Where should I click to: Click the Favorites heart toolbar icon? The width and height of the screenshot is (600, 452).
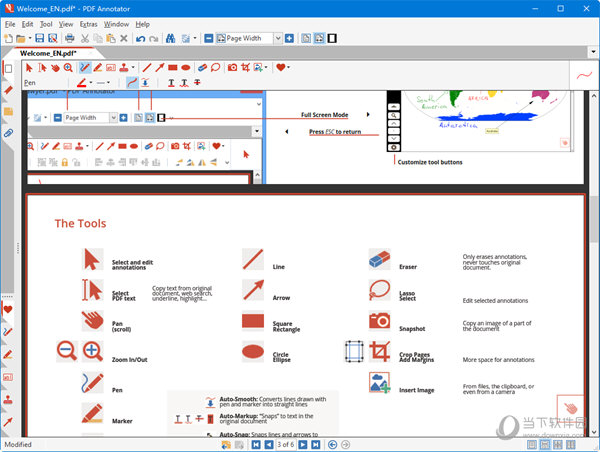click(x=280, y=67)
